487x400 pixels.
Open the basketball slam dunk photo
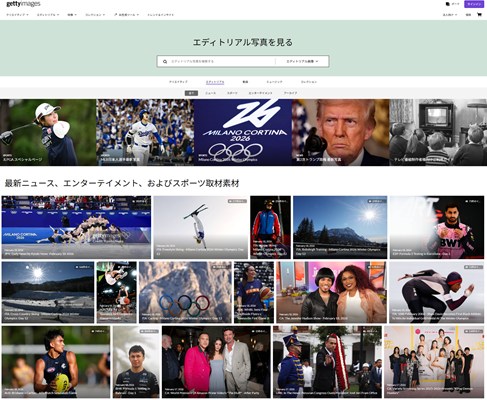[117, 292]
